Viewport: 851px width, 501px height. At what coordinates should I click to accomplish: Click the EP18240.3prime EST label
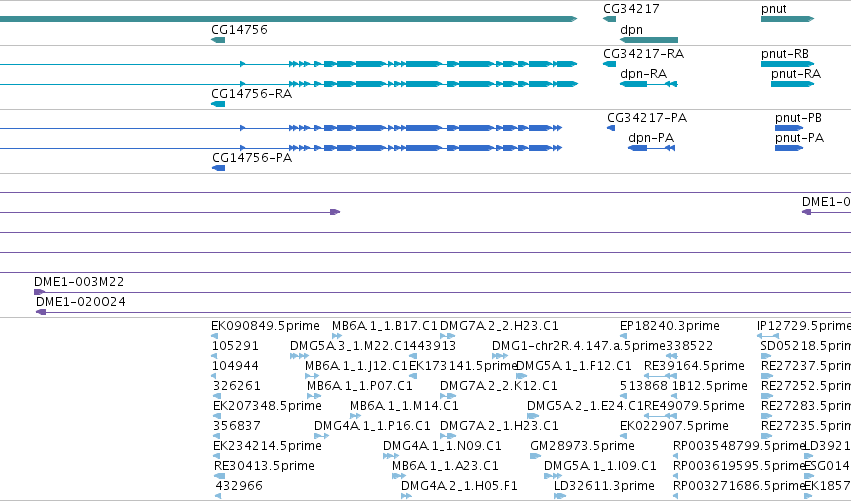click(x=670, y=326)
